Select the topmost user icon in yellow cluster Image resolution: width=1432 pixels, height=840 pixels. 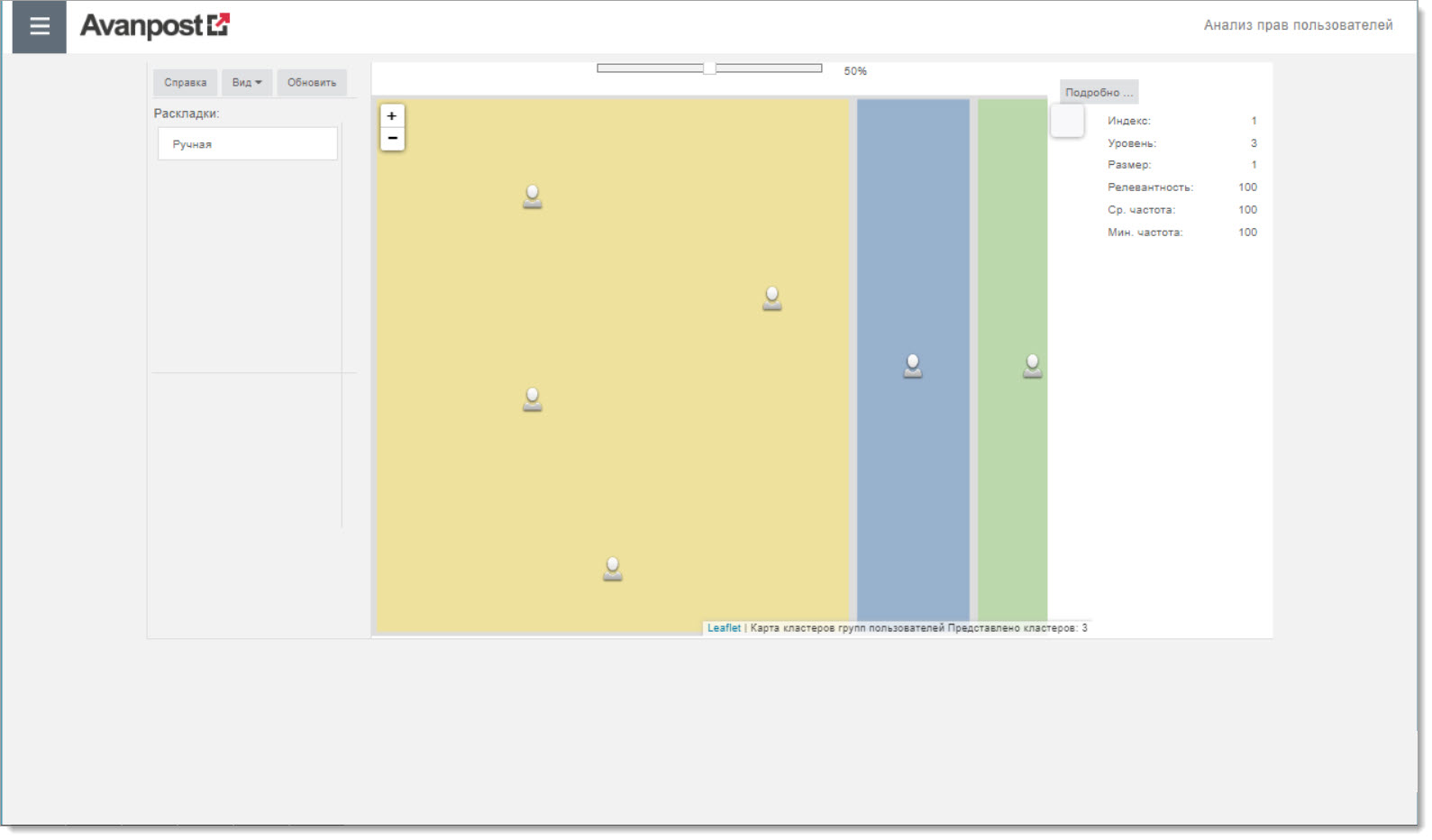533,196
